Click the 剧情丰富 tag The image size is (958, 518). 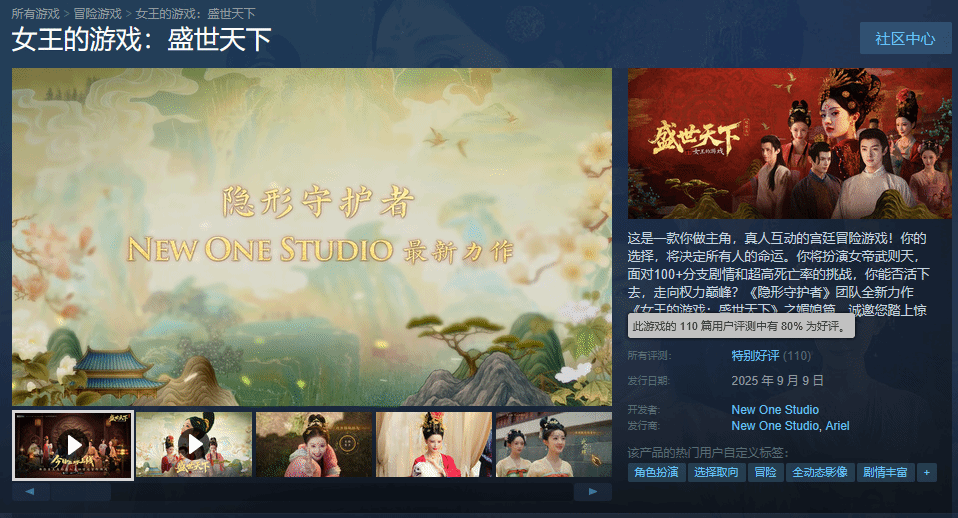click(885, 472)
